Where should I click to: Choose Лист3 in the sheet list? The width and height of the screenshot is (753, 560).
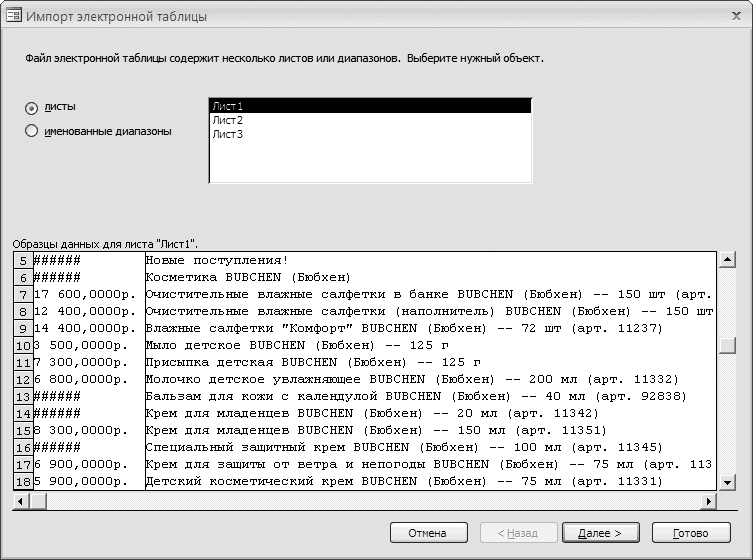pyautogui.click(x=369, y=134)
